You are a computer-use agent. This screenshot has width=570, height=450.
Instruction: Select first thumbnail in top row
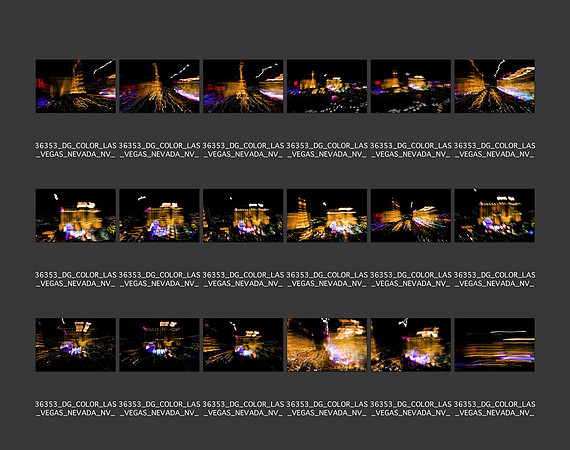point(76,86)
